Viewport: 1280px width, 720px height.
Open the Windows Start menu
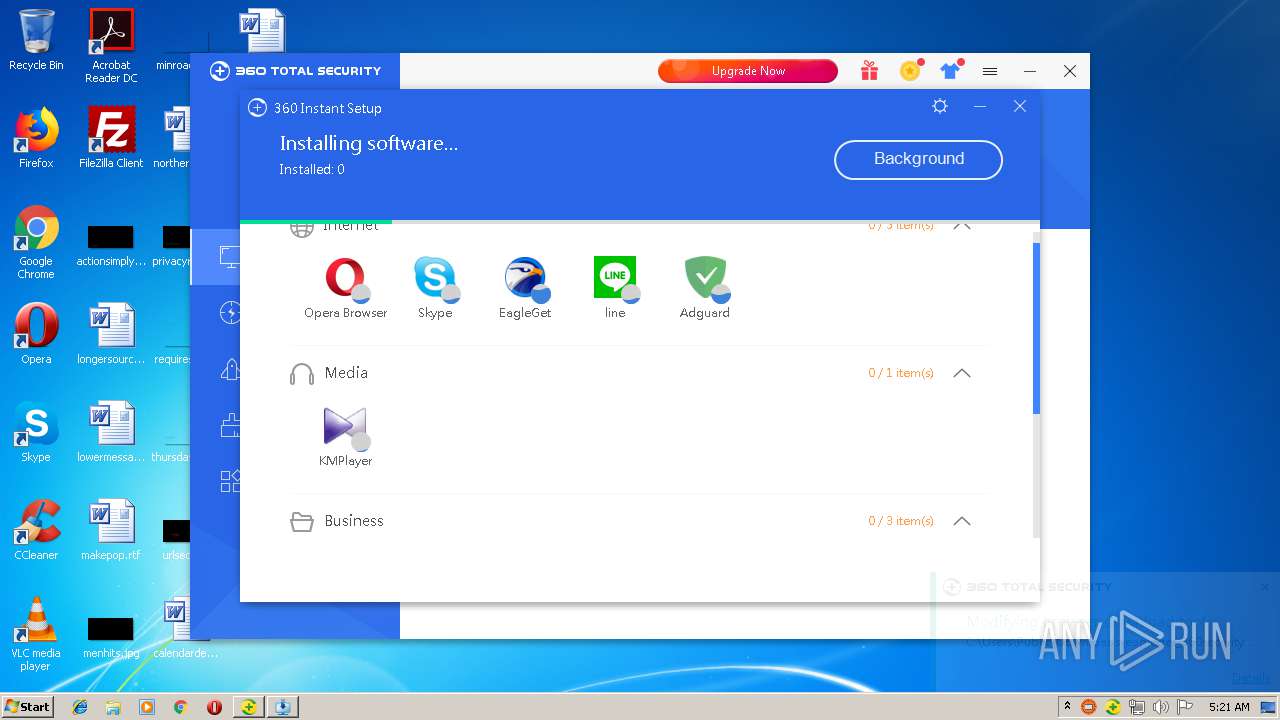tap(28, 706)
